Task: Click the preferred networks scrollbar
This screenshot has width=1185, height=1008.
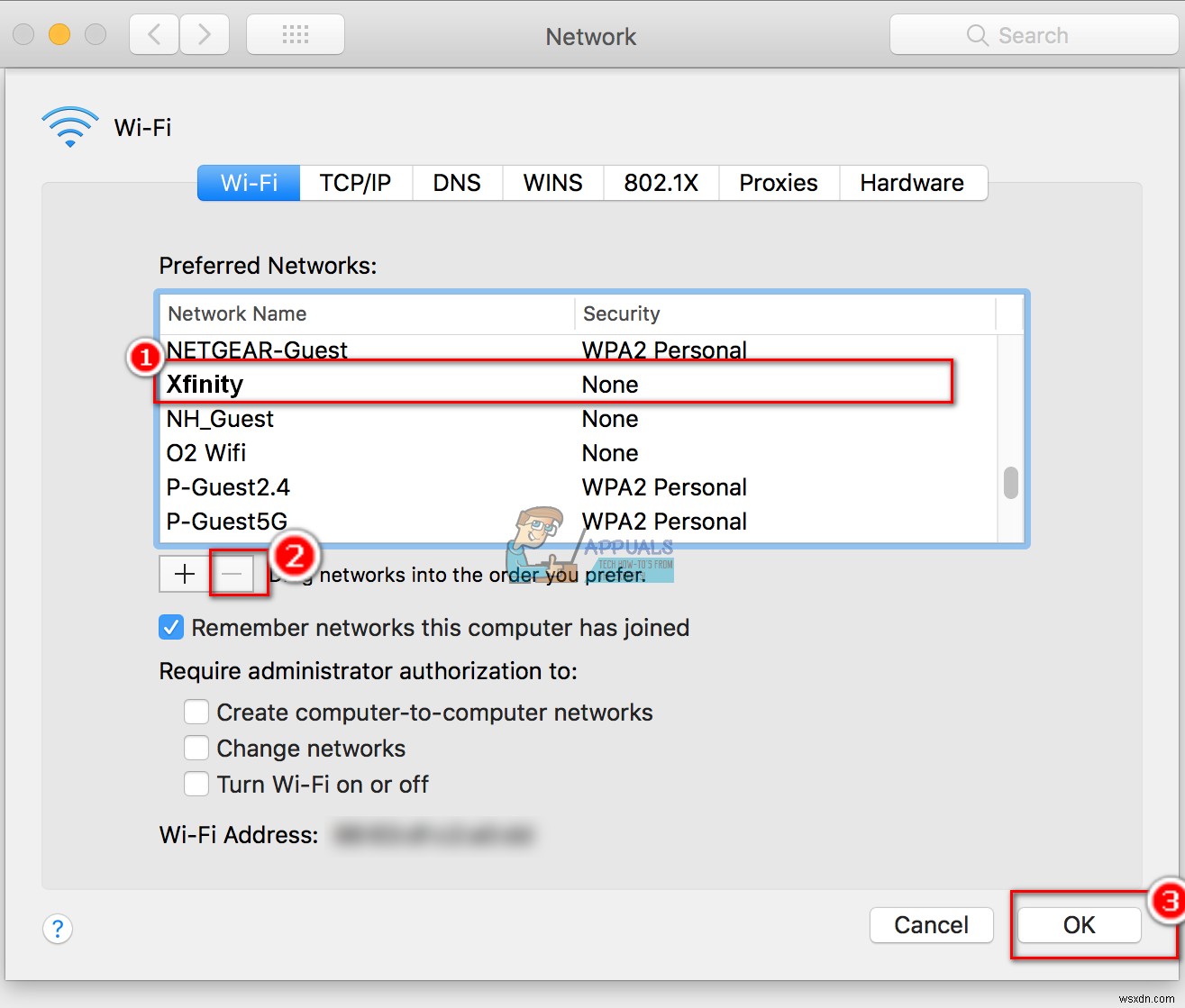Action: (x=1010, y=484)
